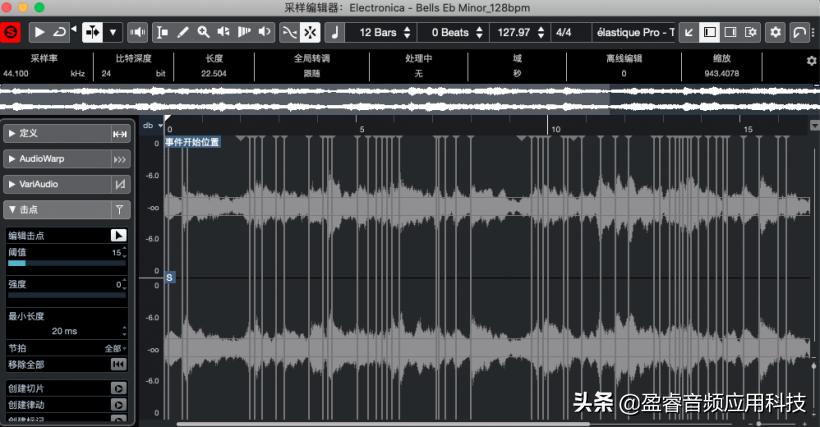Click the 4/4 time signature field
The image size is (820, 427).
click(x=564, y=32)
